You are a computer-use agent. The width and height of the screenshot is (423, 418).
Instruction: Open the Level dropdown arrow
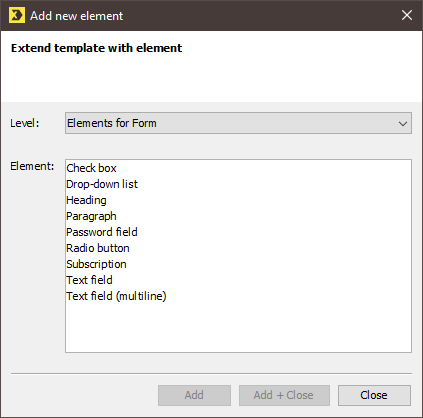[403, 124]
